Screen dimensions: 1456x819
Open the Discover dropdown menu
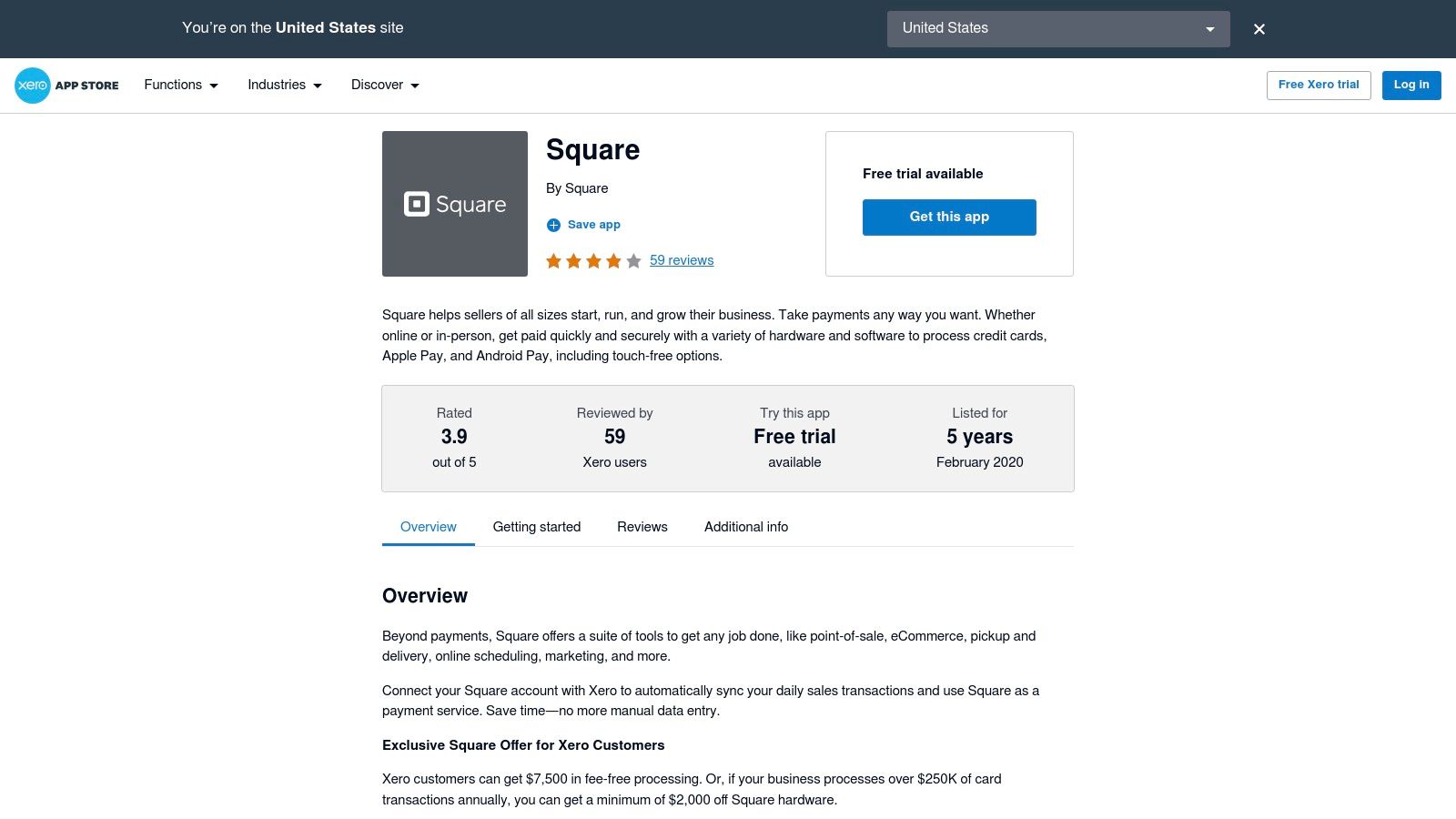385,85
